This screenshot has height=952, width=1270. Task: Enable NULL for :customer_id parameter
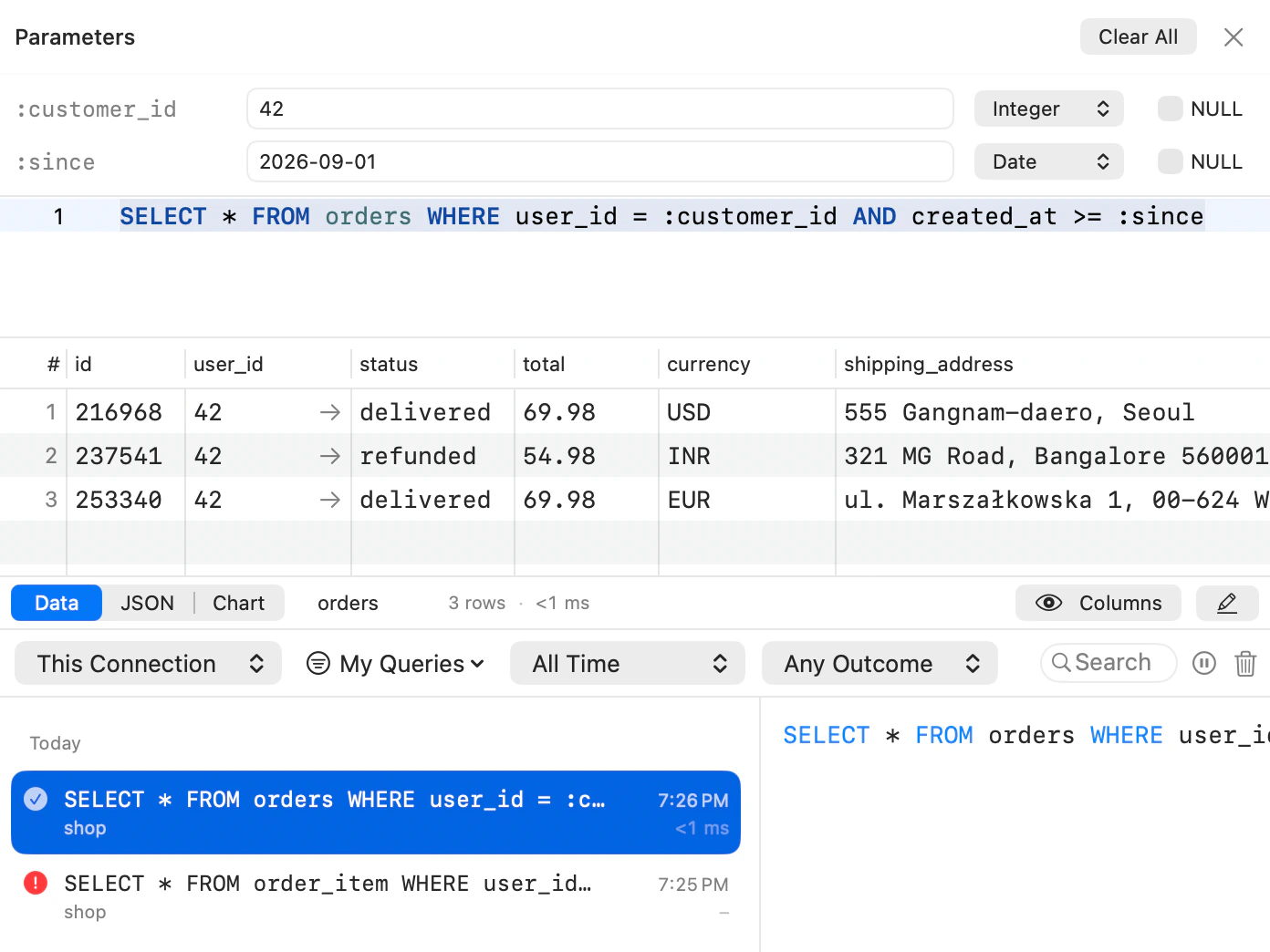(1171, 109)
